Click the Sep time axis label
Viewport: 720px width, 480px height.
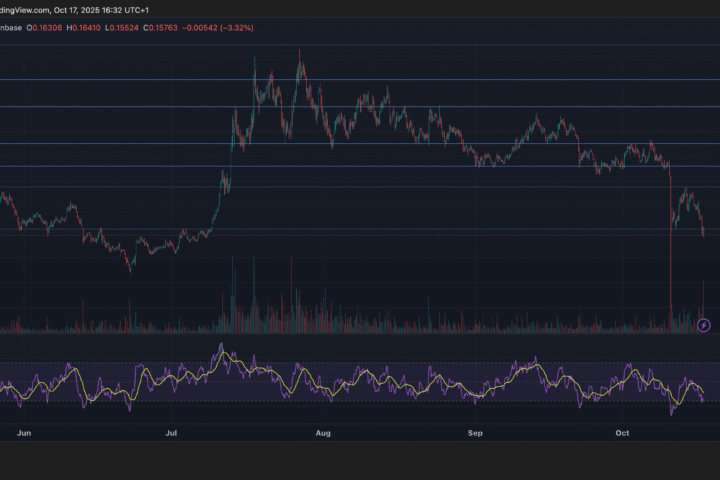pyautogui.click(x=475, y=434)
